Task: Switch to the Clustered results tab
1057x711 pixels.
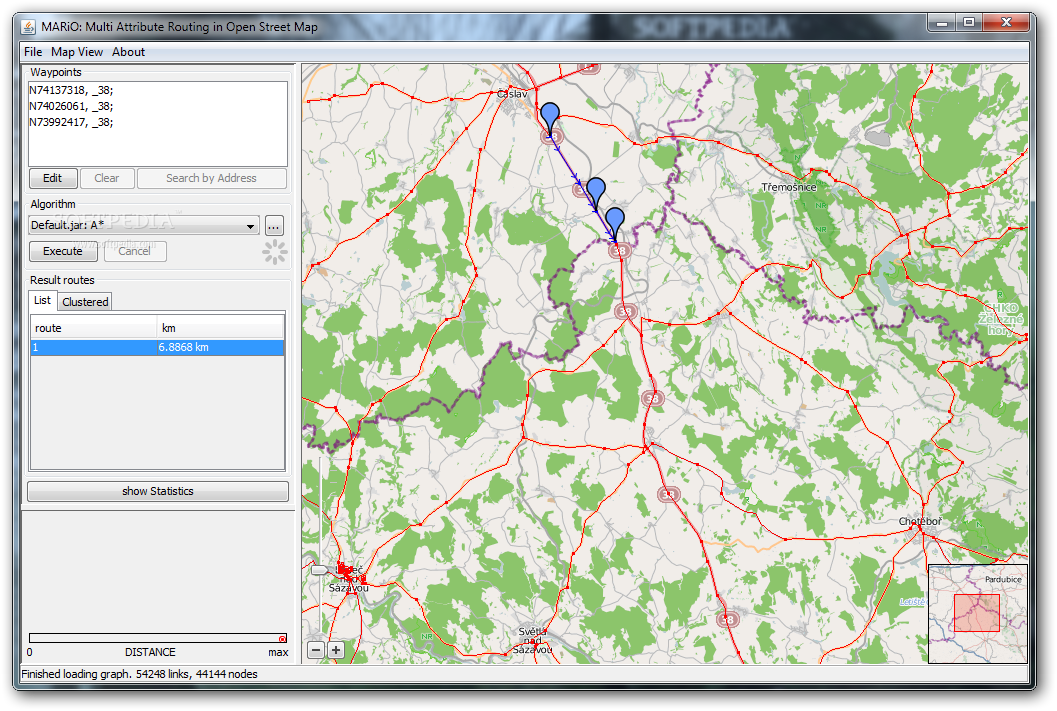Action: pyautogui.click(x=85, y=302)
